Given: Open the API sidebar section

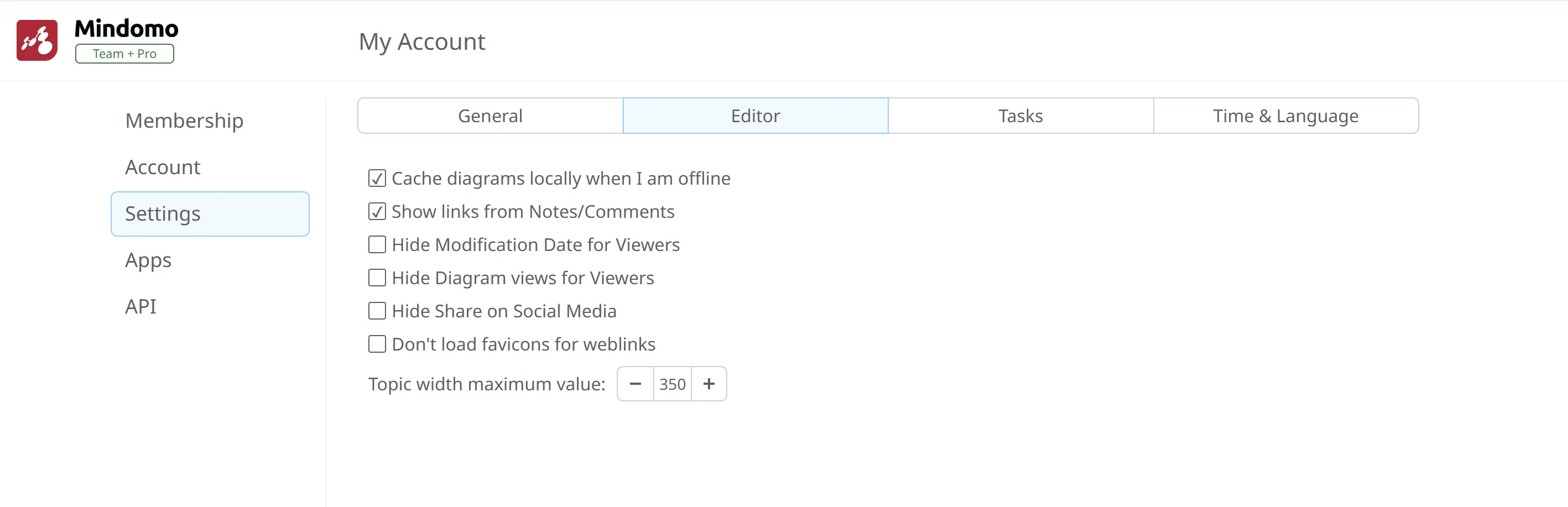Looking at the screenshot, I should (x=140, y=306).
